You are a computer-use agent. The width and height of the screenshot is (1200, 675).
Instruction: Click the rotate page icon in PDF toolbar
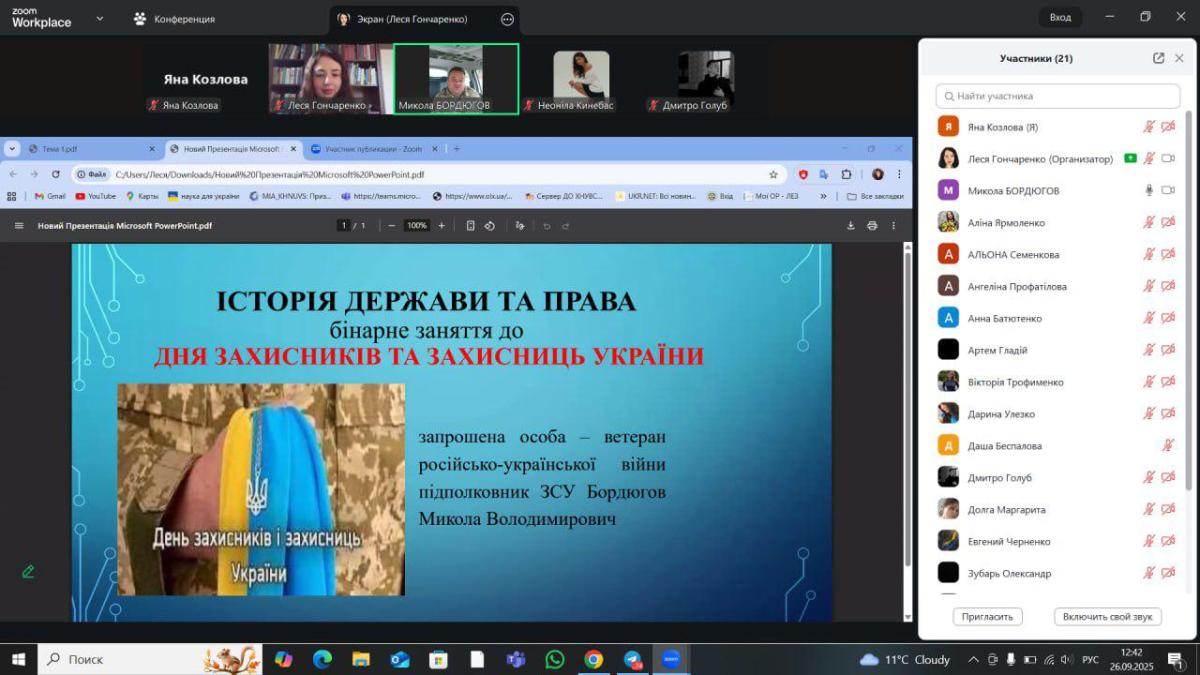click(x=489, y=226)
